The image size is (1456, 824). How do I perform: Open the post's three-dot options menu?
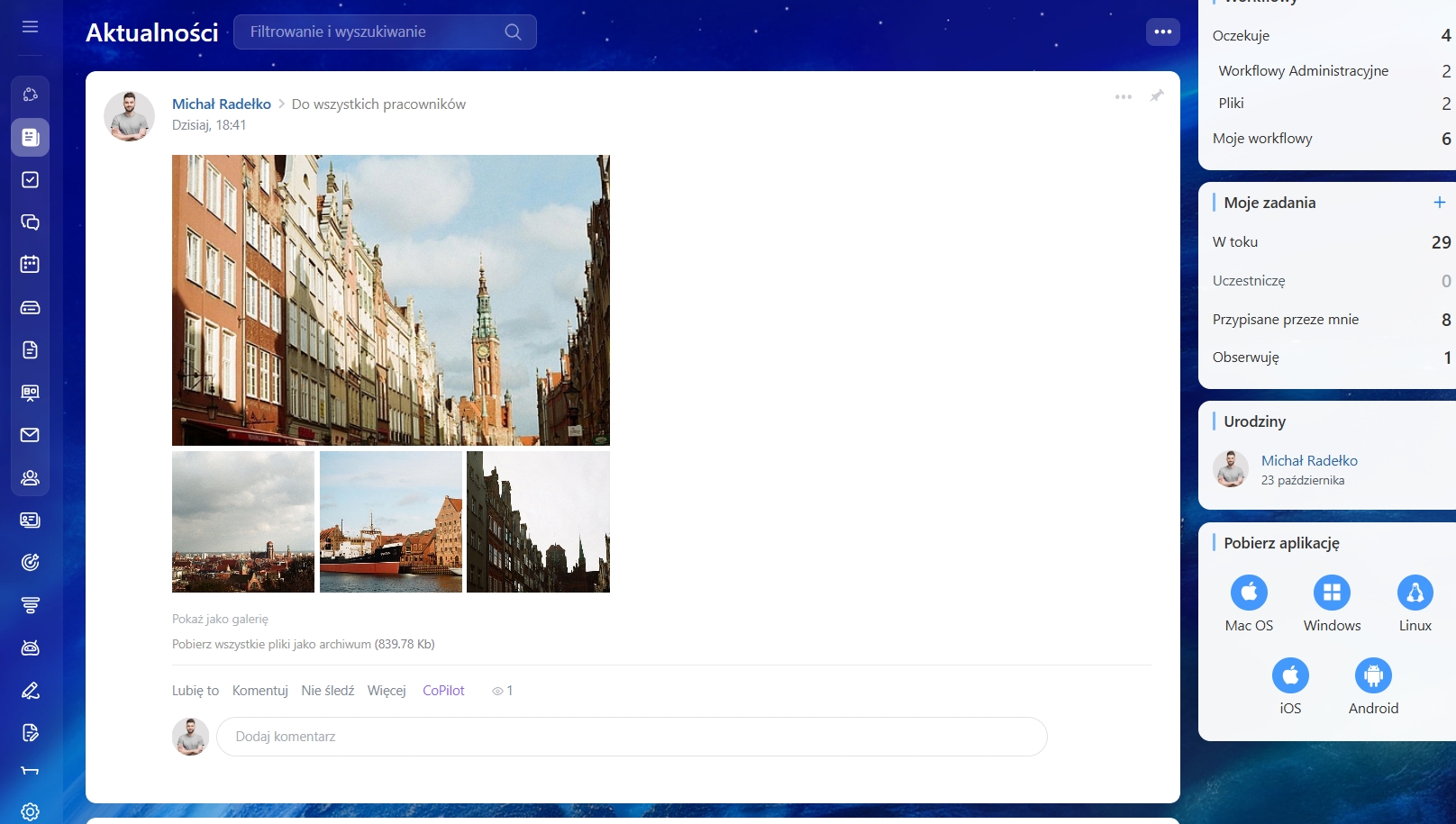click(1123, 96)
